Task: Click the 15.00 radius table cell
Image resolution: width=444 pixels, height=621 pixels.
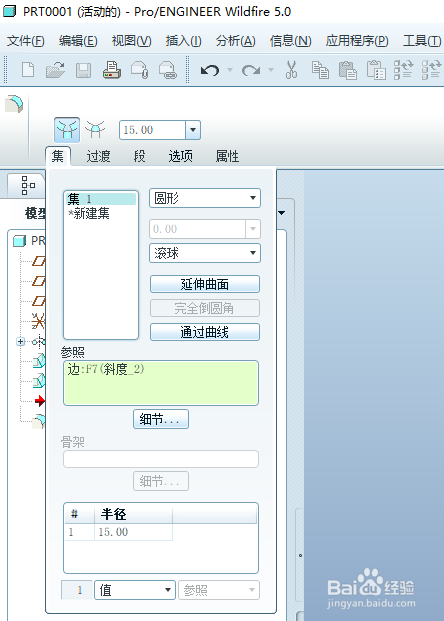Action: point(133,532)
